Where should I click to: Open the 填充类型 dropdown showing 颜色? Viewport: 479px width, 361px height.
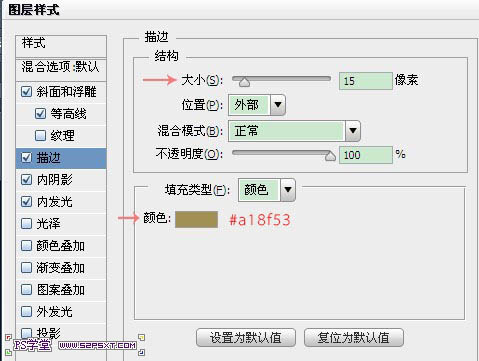(267, 190)
